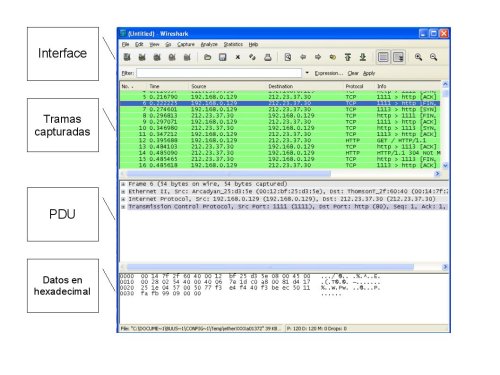Find a packet magnifier-page icon
Image resolution: width=500 pixels, height=375 pixels.
pyautogui.click(x=288, y=57)
